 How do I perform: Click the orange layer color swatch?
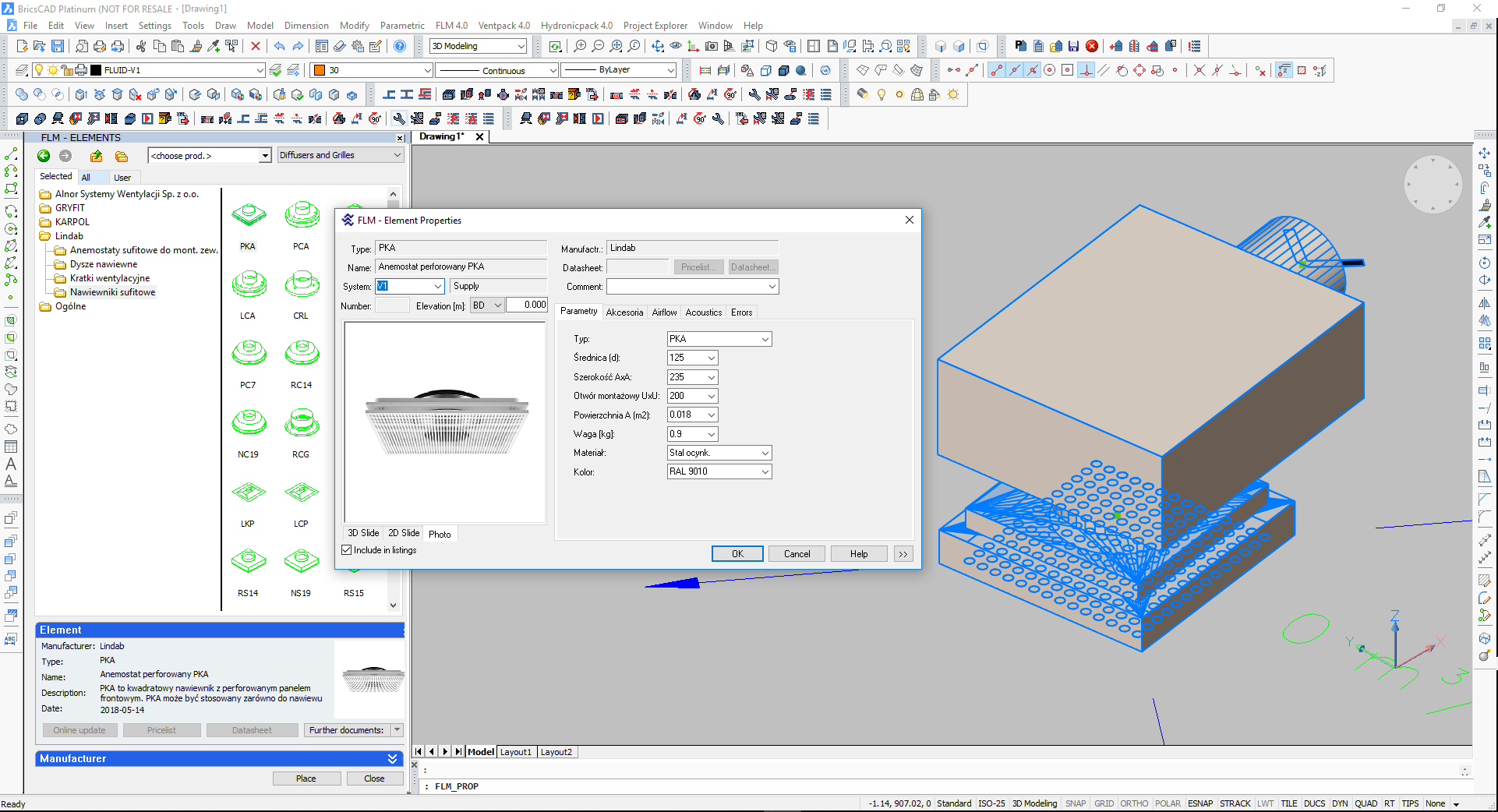319,70
